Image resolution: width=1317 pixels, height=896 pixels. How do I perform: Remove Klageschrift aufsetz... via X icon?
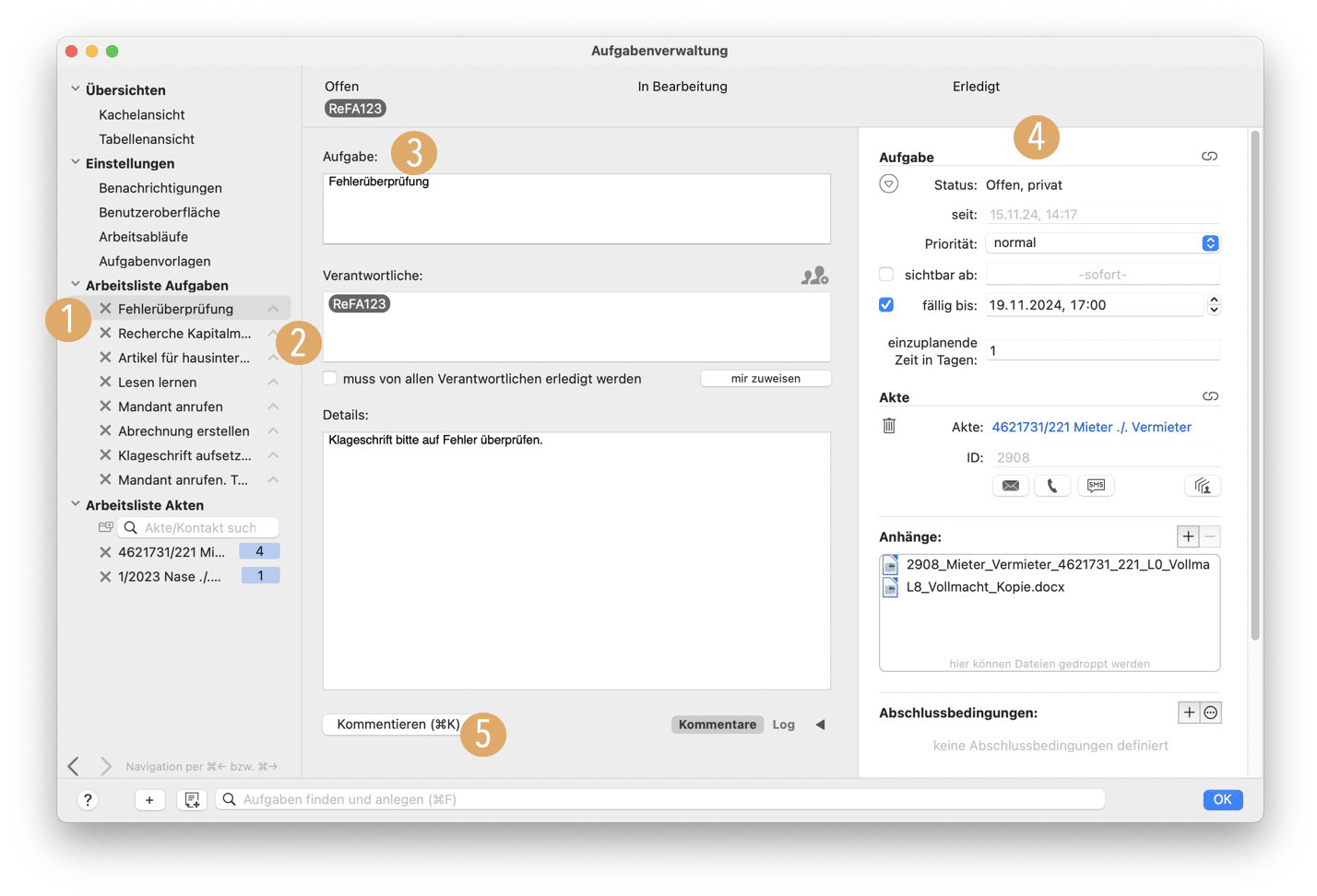(106, 455)
